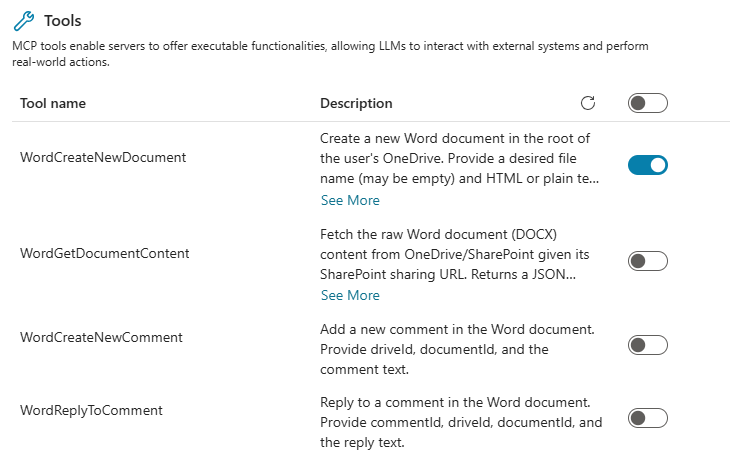Select the WordGetDocumentContent tool name
730x461 pixels.
pos(105,253)
